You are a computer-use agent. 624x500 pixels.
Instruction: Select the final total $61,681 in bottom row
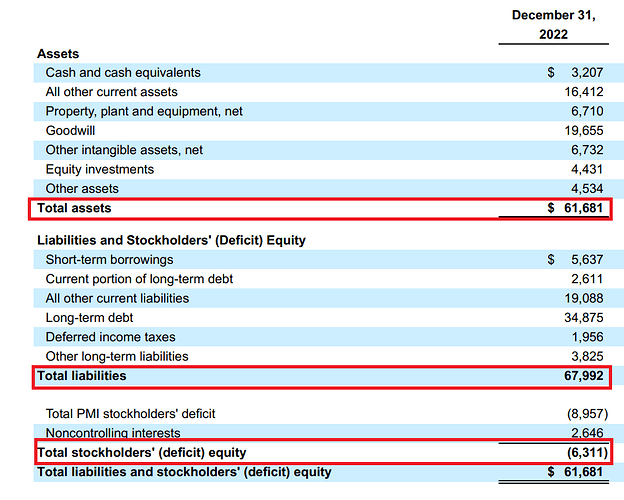tap(575, 472)
